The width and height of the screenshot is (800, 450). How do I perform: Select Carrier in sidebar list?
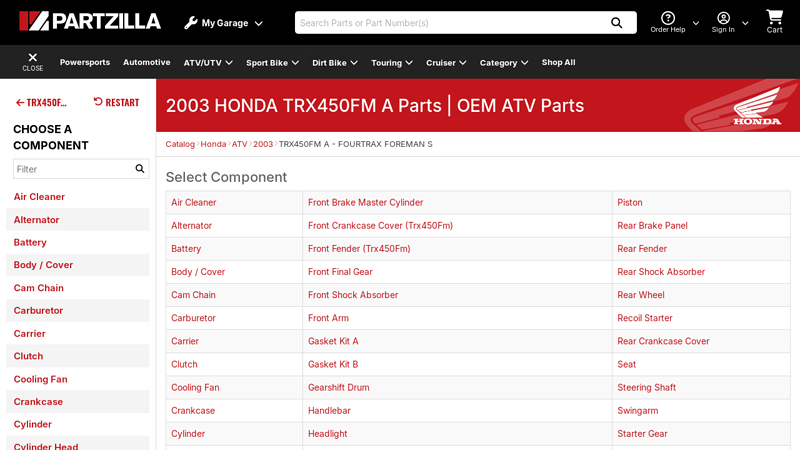pyautogui.click(x=30, y=333)
